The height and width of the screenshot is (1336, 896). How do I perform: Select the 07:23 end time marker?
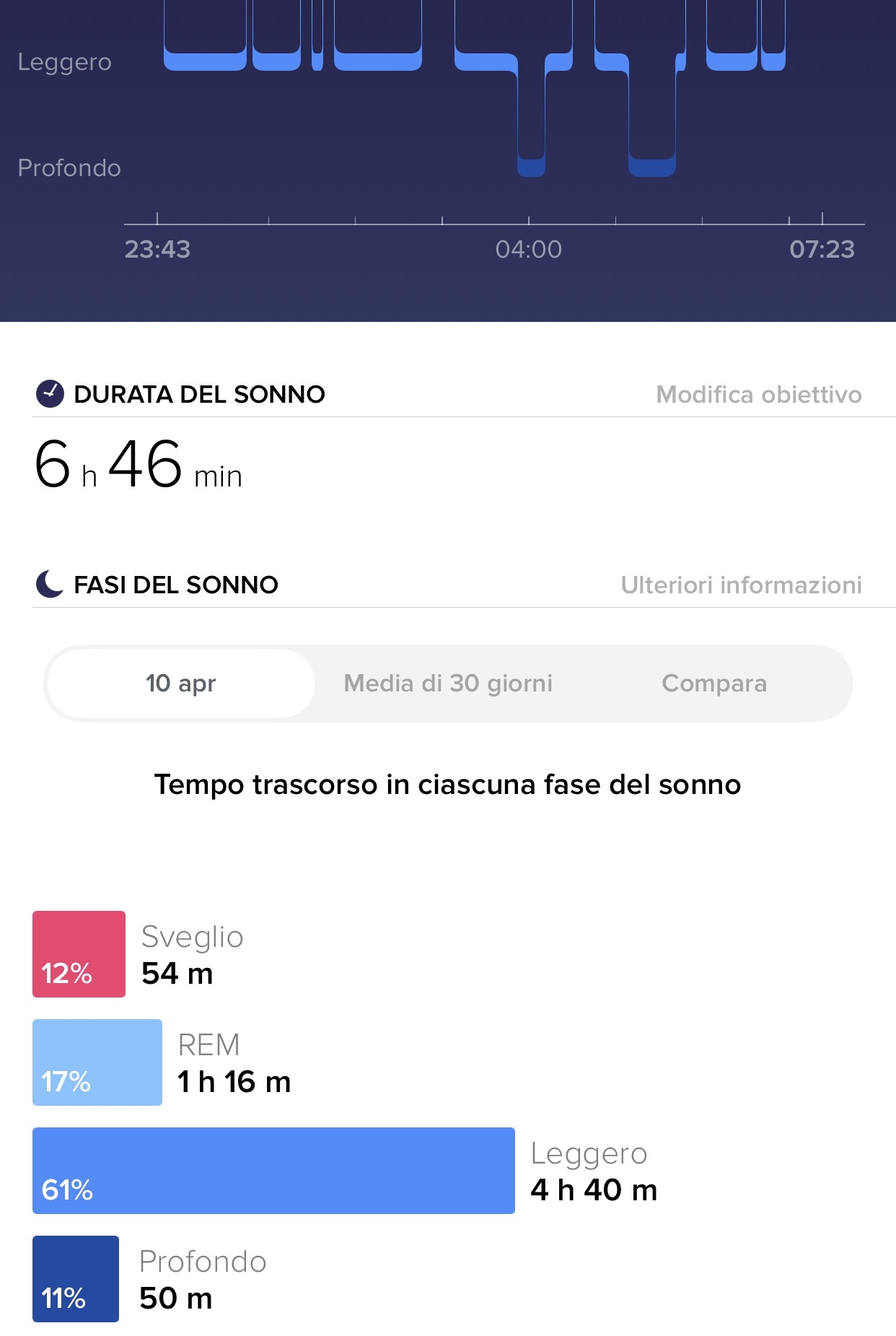pos(822,250)
